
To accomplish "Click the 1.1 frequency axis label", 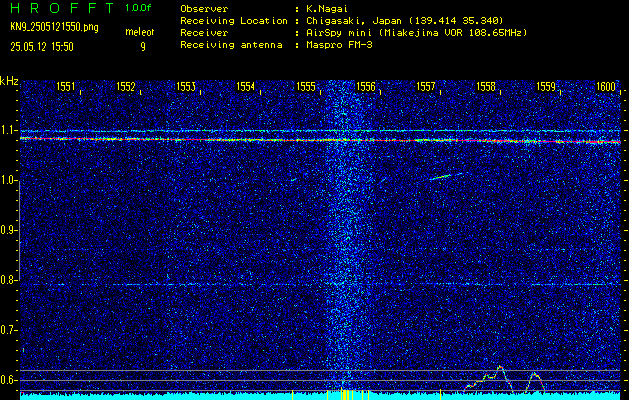I will (x=8, y=130).
